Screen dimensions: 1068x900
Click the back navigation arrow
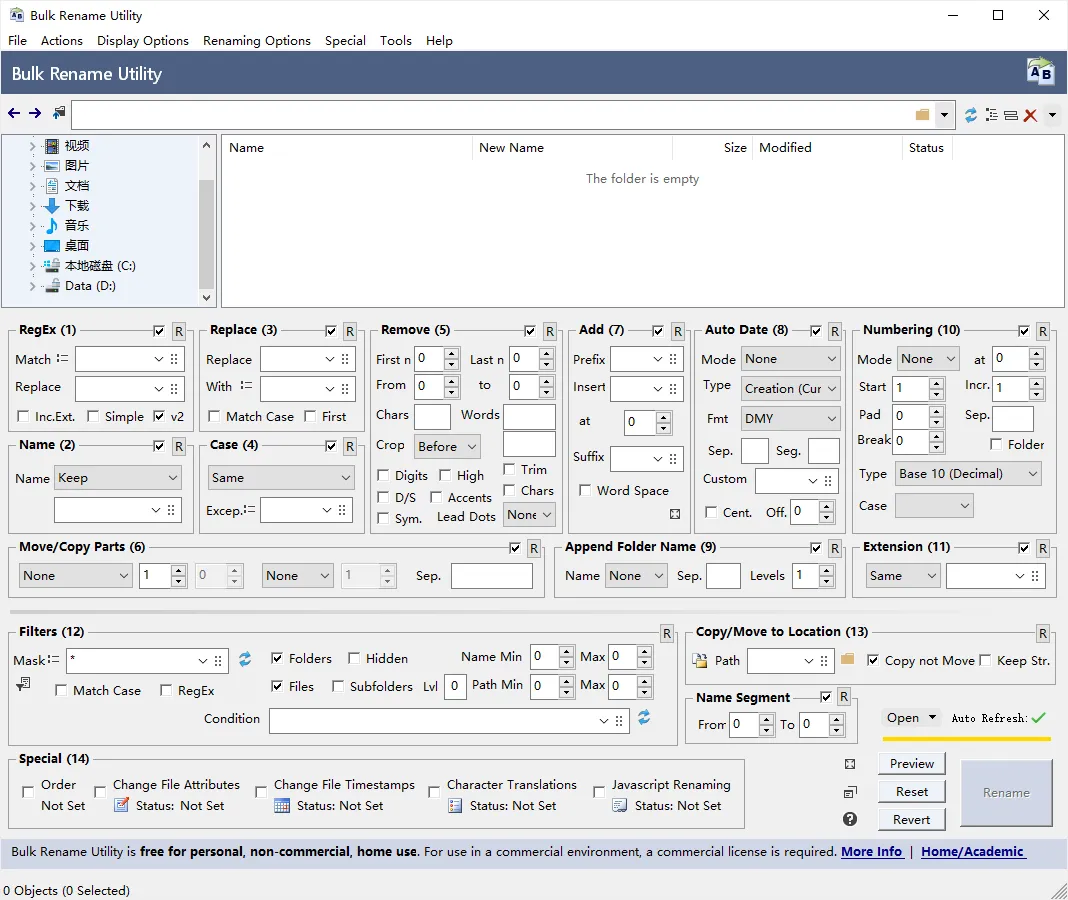coord(14,113)
